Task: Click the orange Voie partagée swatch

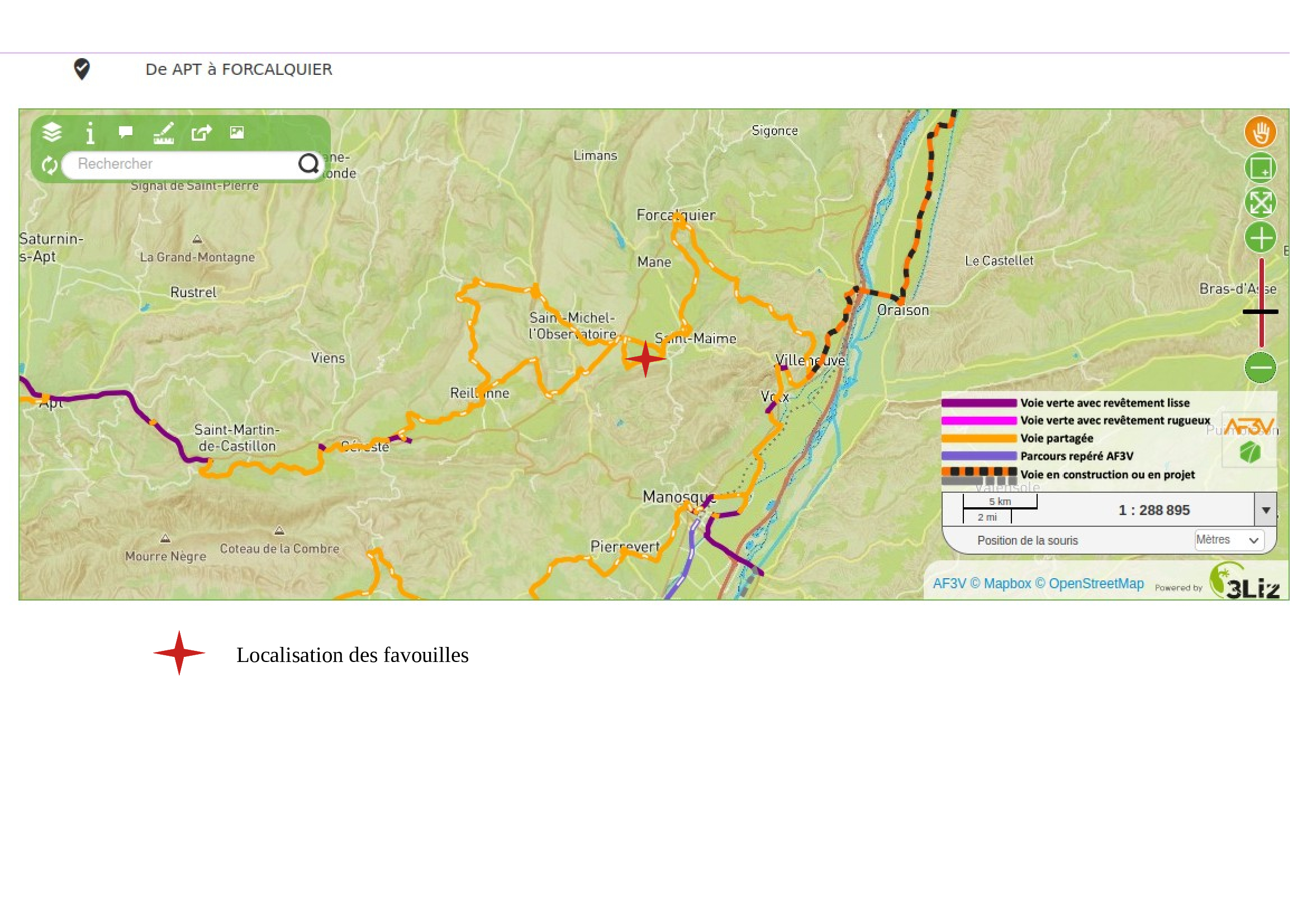Action: pyautogui.click(x=978, y=439)
